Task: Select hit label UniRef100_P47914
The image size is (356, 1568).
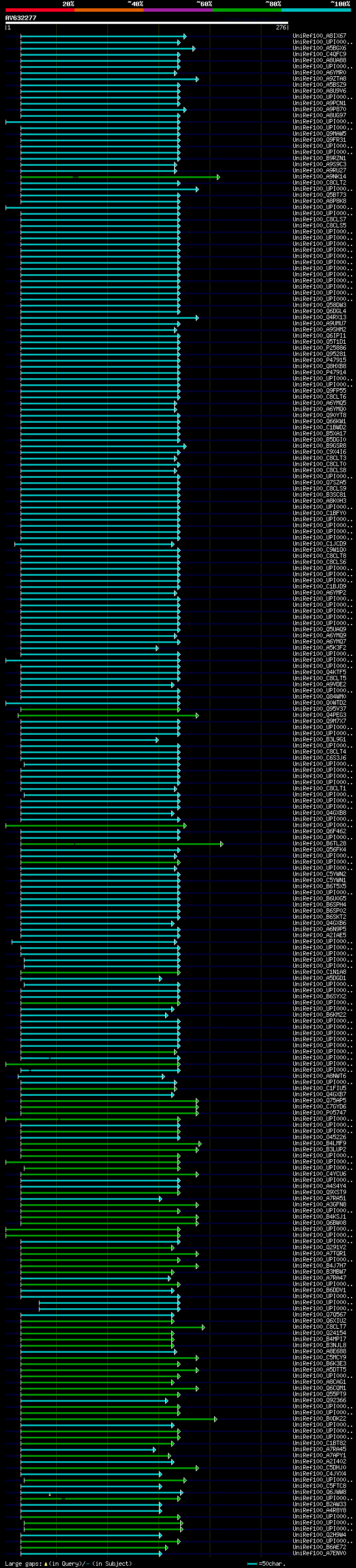Action: (319, 373)
